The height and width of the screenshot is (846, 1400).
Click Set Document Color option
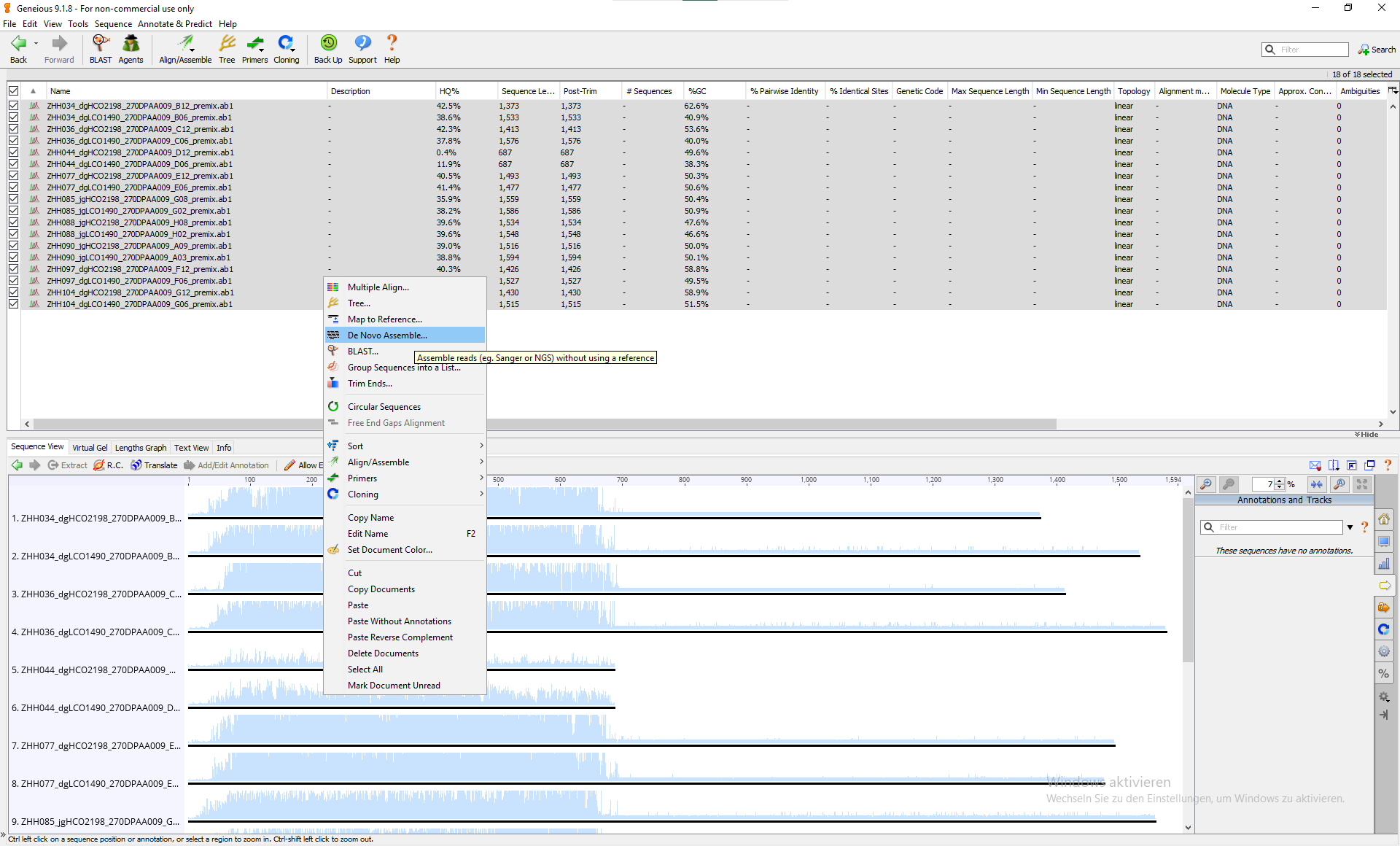click(405, 550)
